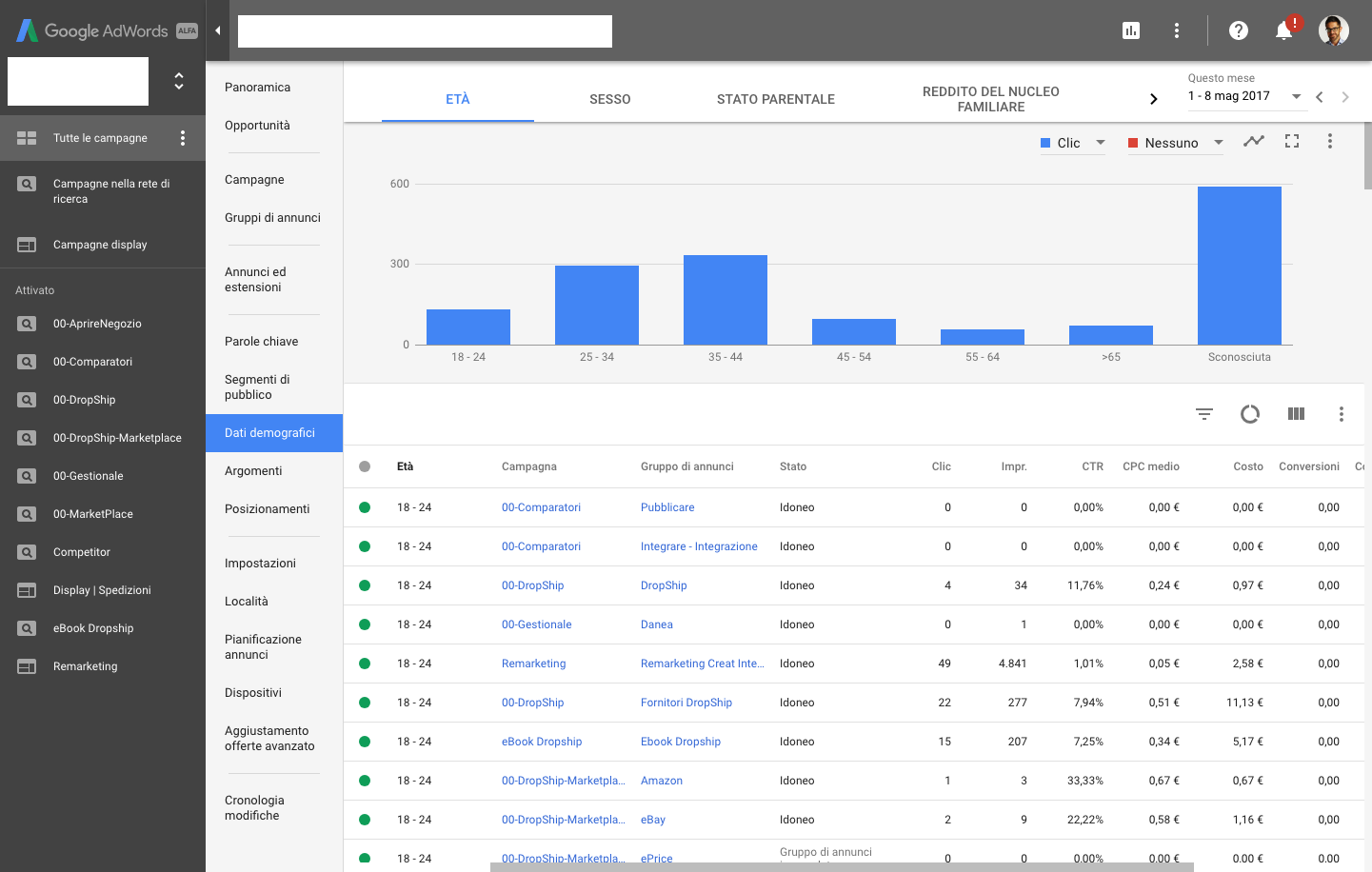1372x872 pixels.
Task: Sort table by the Costo column header
Action: (x=1248, y=466)
